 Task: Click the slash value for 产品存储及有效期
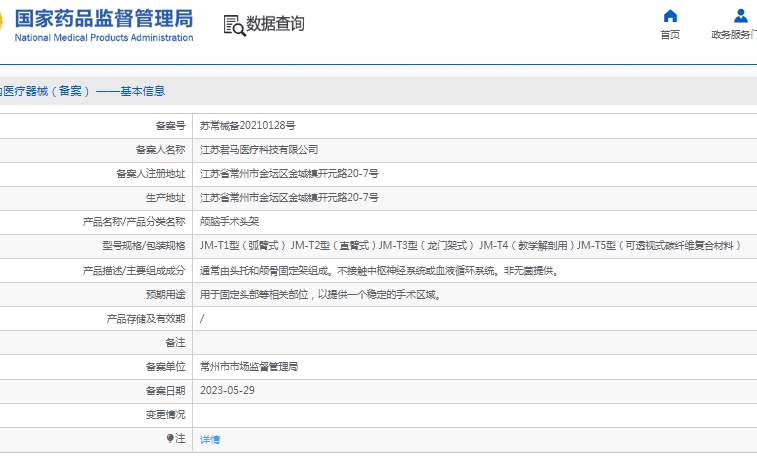point(202,319)
